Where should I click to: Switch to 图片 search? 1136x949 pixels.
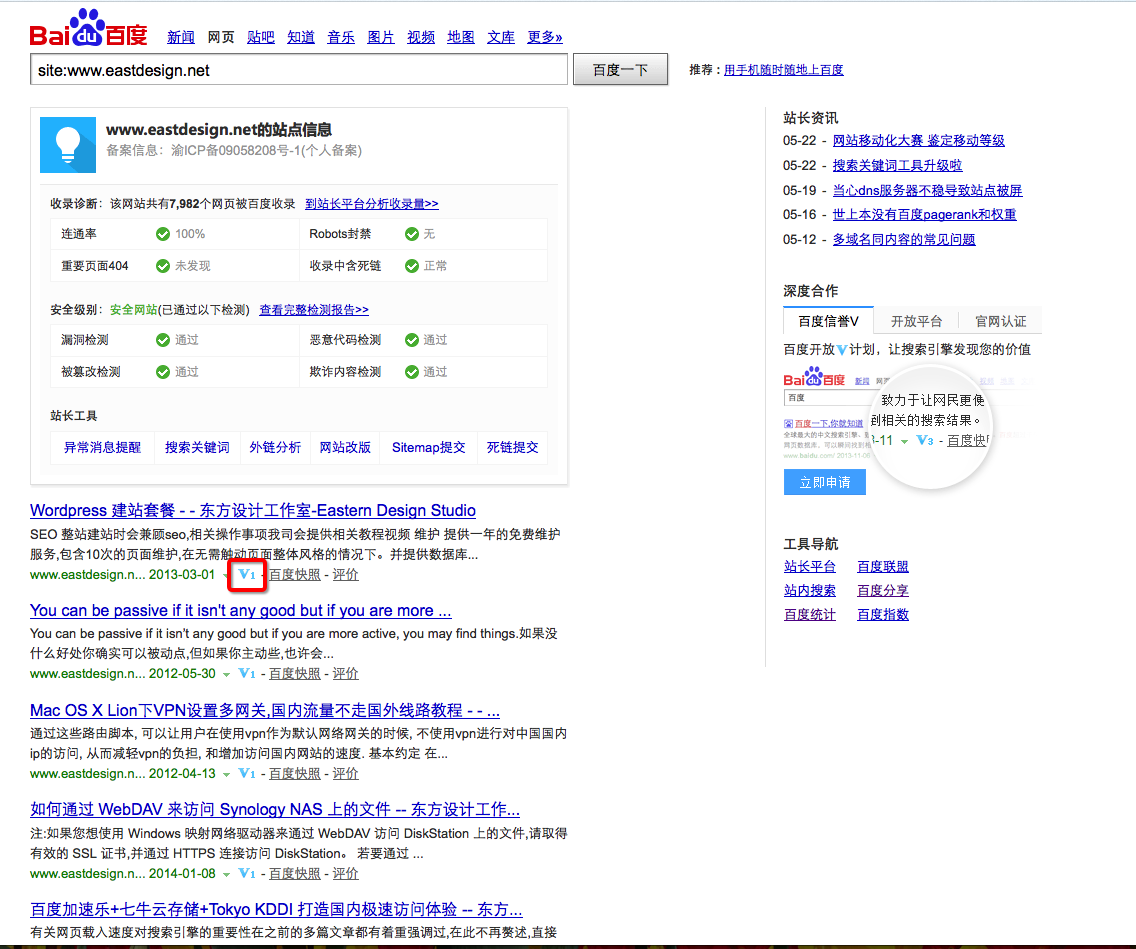(x=380, y=37)
